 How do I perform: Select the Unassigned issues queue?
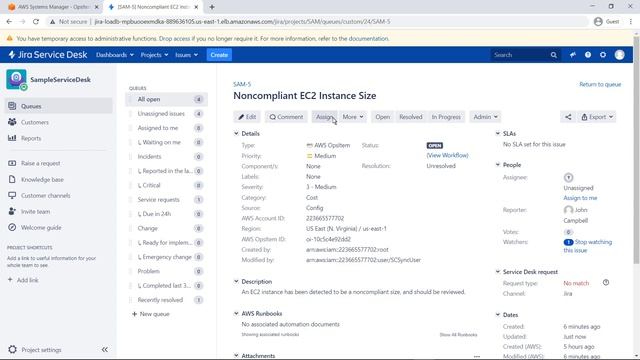pyautogui.click(x=167, y=113)
